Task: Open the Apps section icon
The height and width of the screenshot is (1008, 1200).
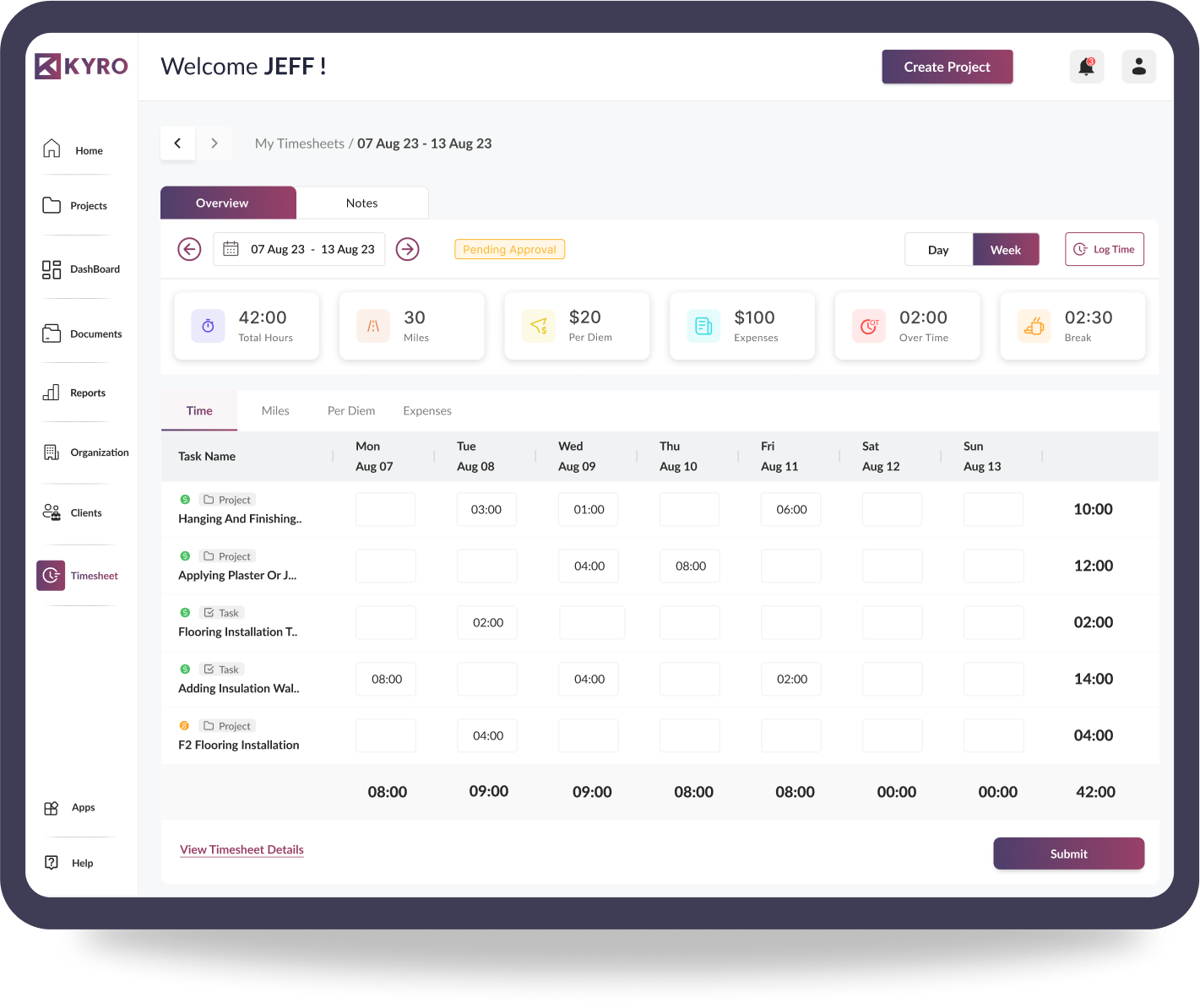Action: coord(51,807)
